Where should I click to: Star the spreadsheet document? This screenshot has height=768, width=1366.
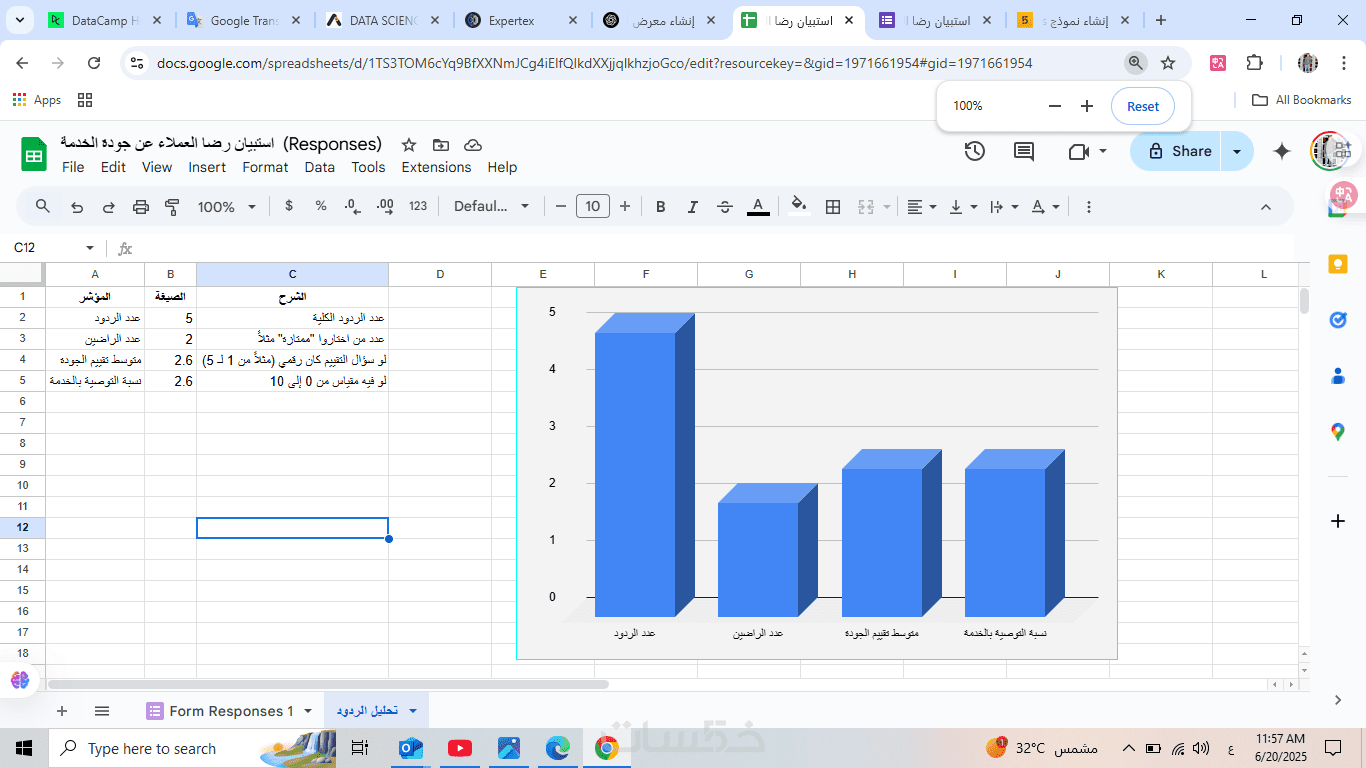408,145
